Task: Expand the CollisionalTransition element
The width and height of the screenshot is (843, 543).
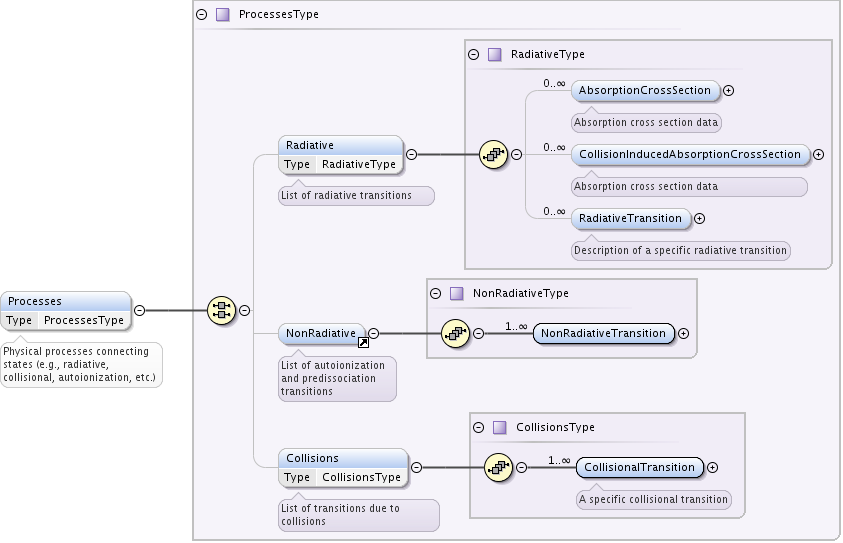Action: (x=712, y=467)
